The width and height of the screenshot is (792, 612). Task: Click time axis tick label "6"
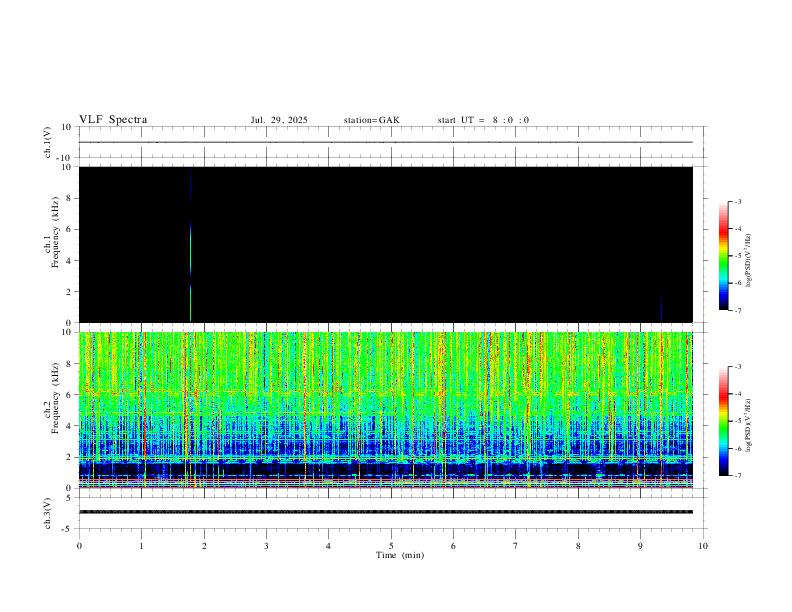pyautogui.click(x=453, y=546)
